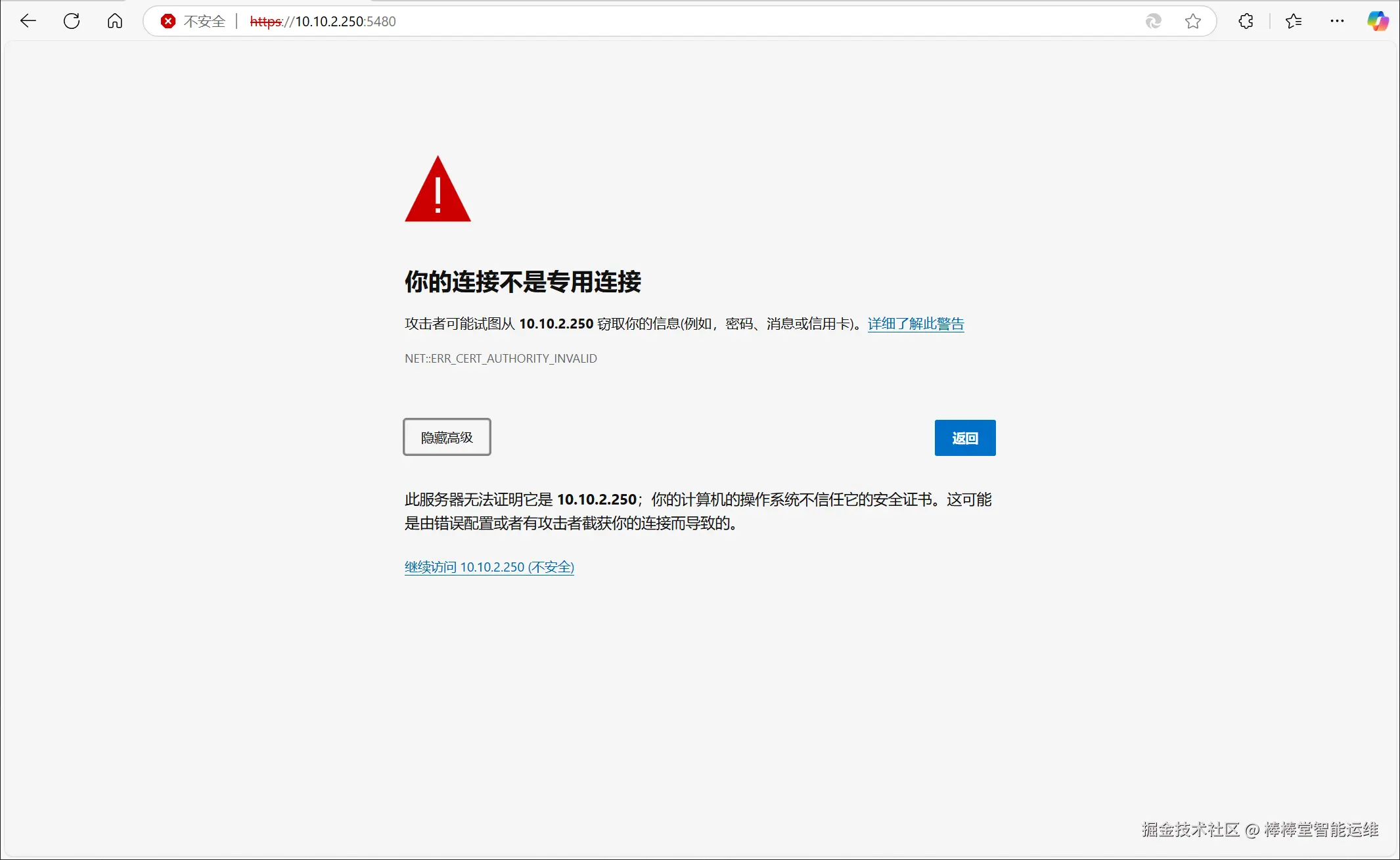
Task: Click the browser back arrow
Action: [x=28, y=21]
